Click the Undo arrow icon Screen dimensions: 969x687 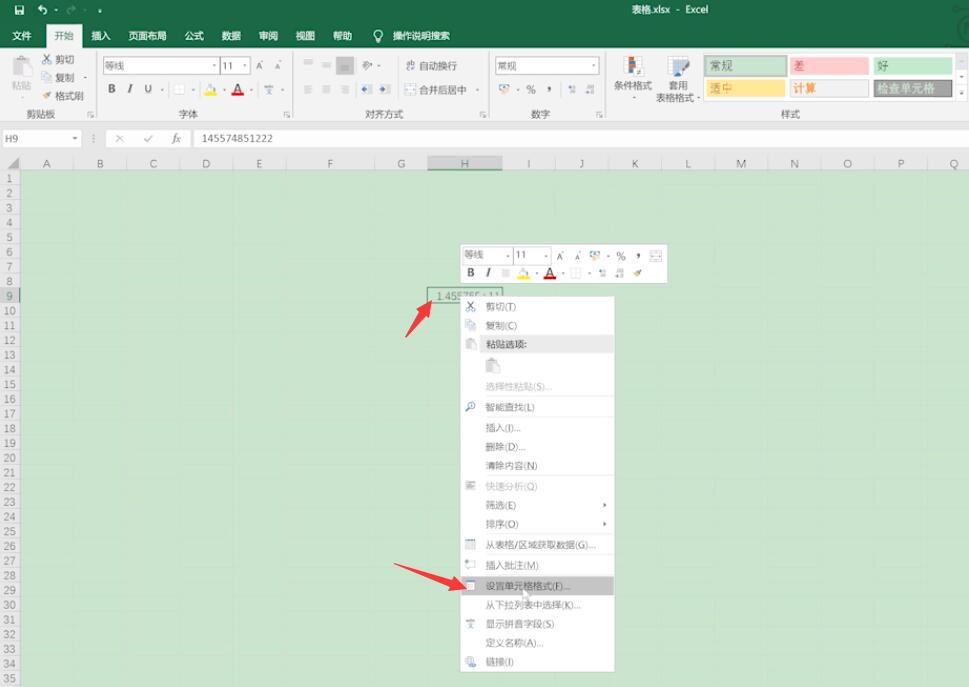click(42, 10)
